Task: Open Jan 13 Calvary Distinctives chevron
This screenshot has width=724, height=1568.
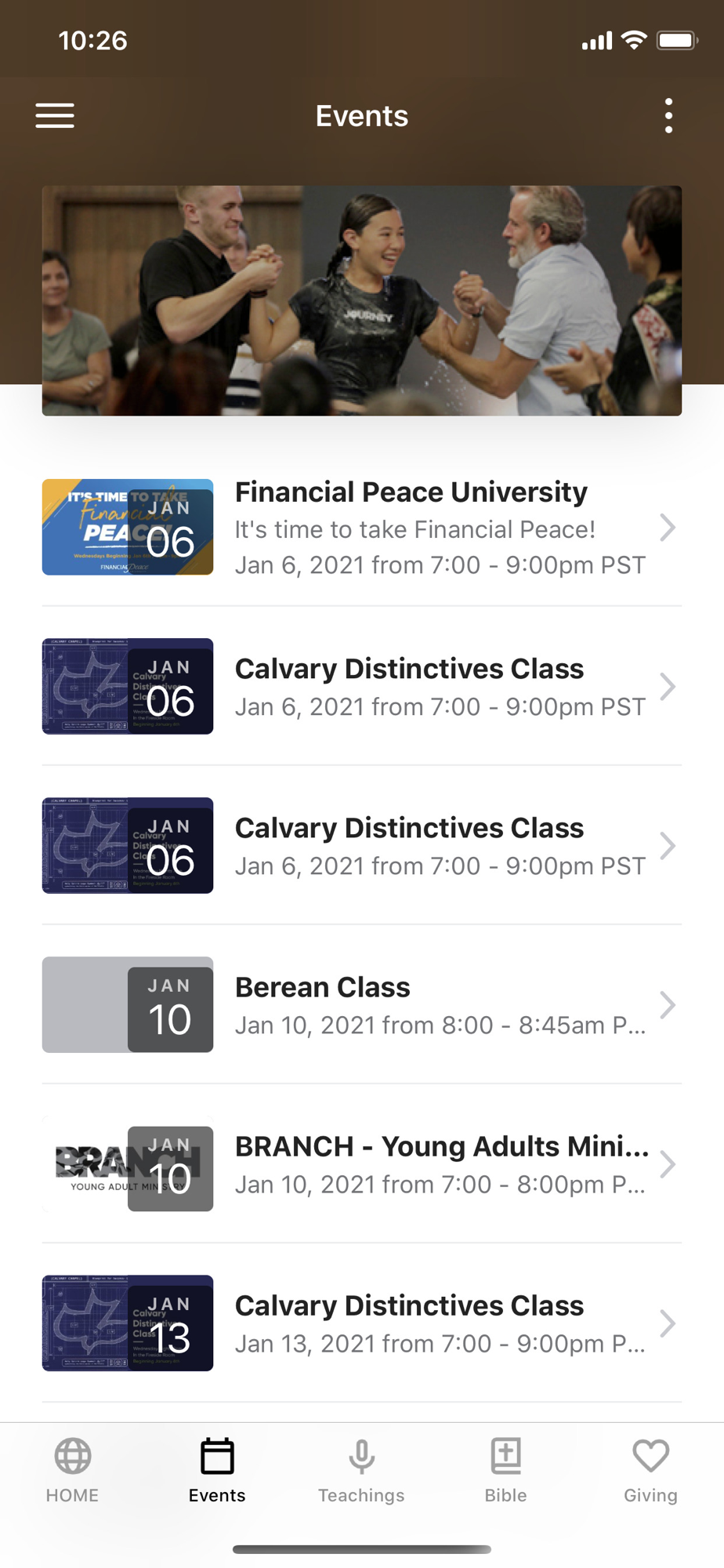Action: click(668, 1323)
